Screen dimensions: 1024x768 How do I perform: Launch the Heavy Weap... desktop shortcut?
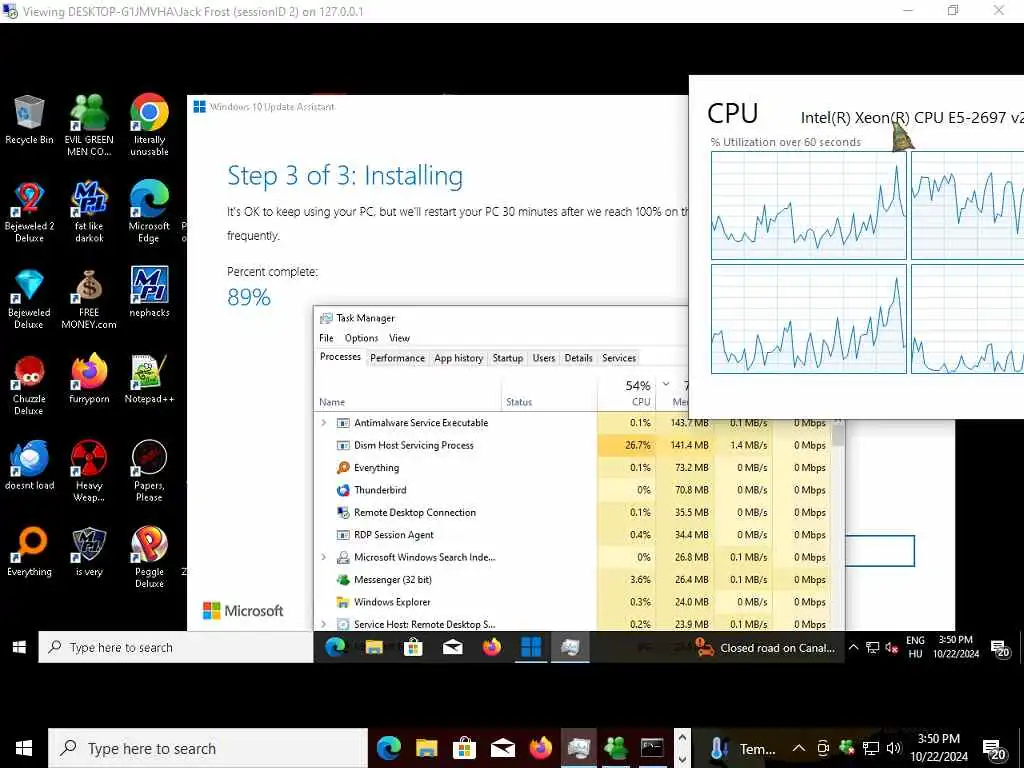(x=89, y=471)
